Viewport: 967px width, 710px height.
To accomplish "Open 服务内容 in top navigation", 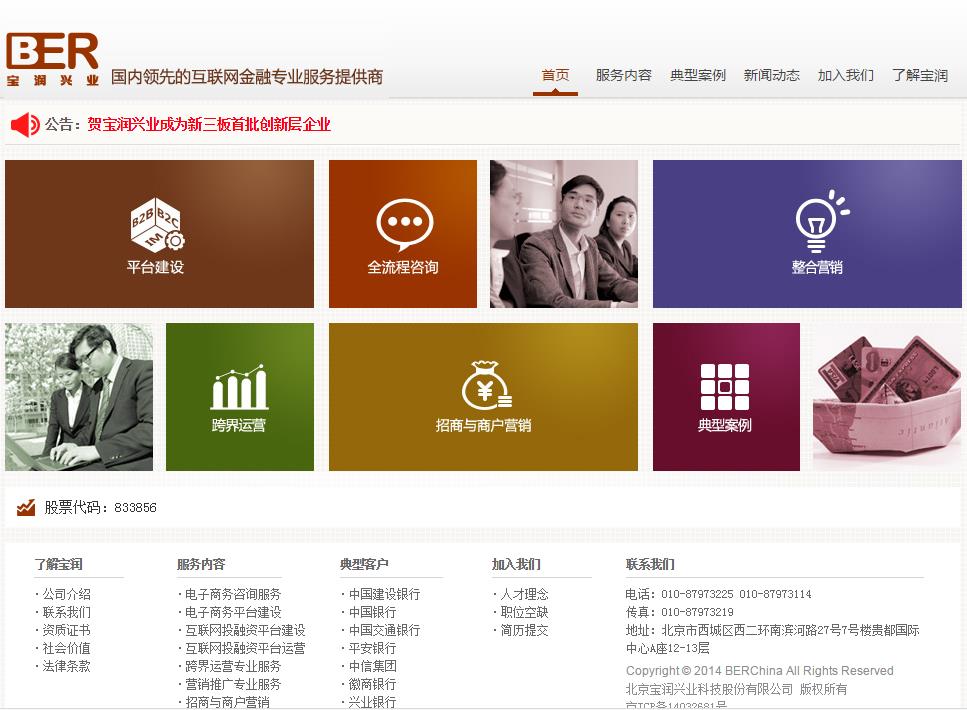I will pyautogui.click(x=623, y=75).
